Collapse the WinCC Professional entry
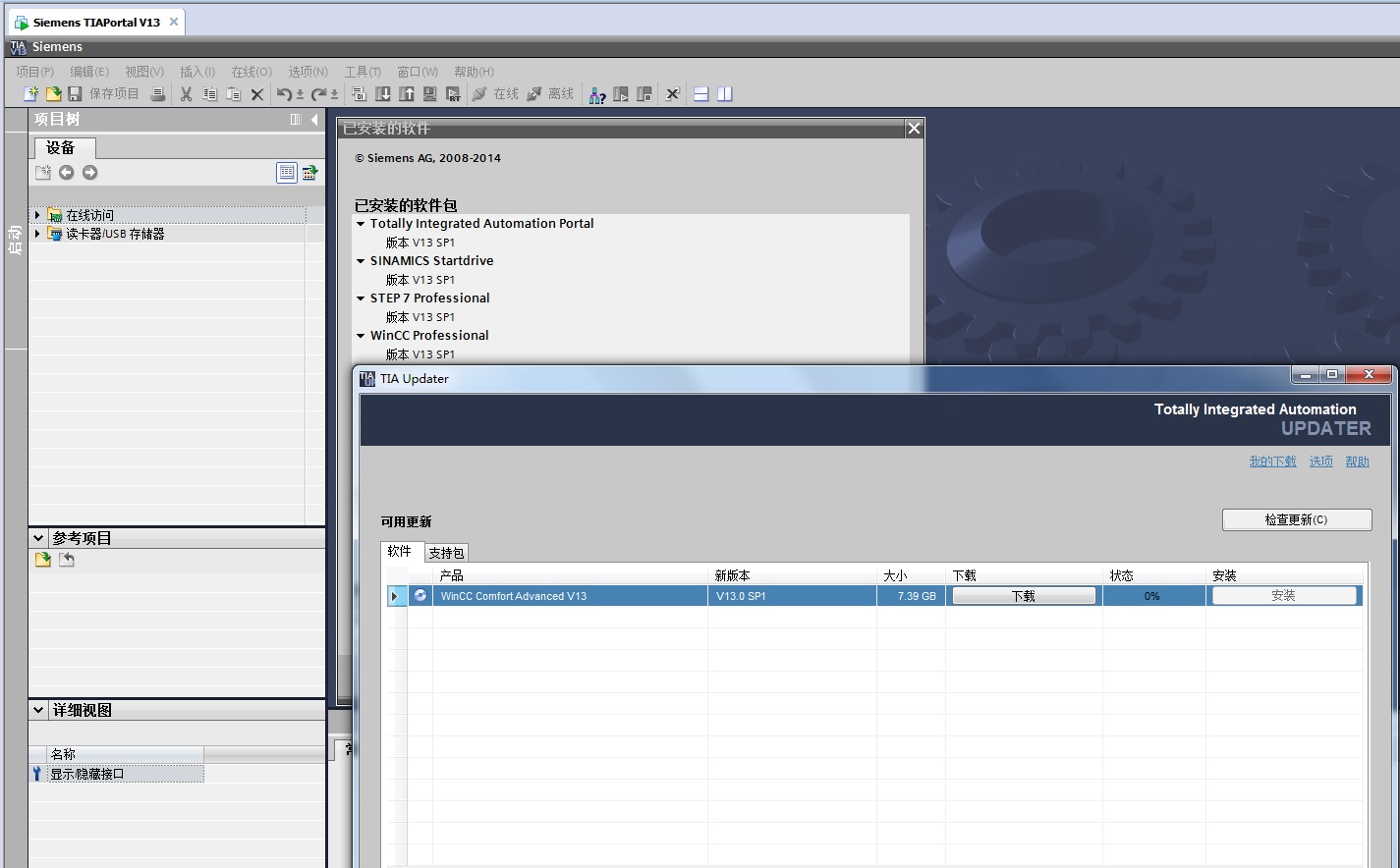 [x=361, y=336]
